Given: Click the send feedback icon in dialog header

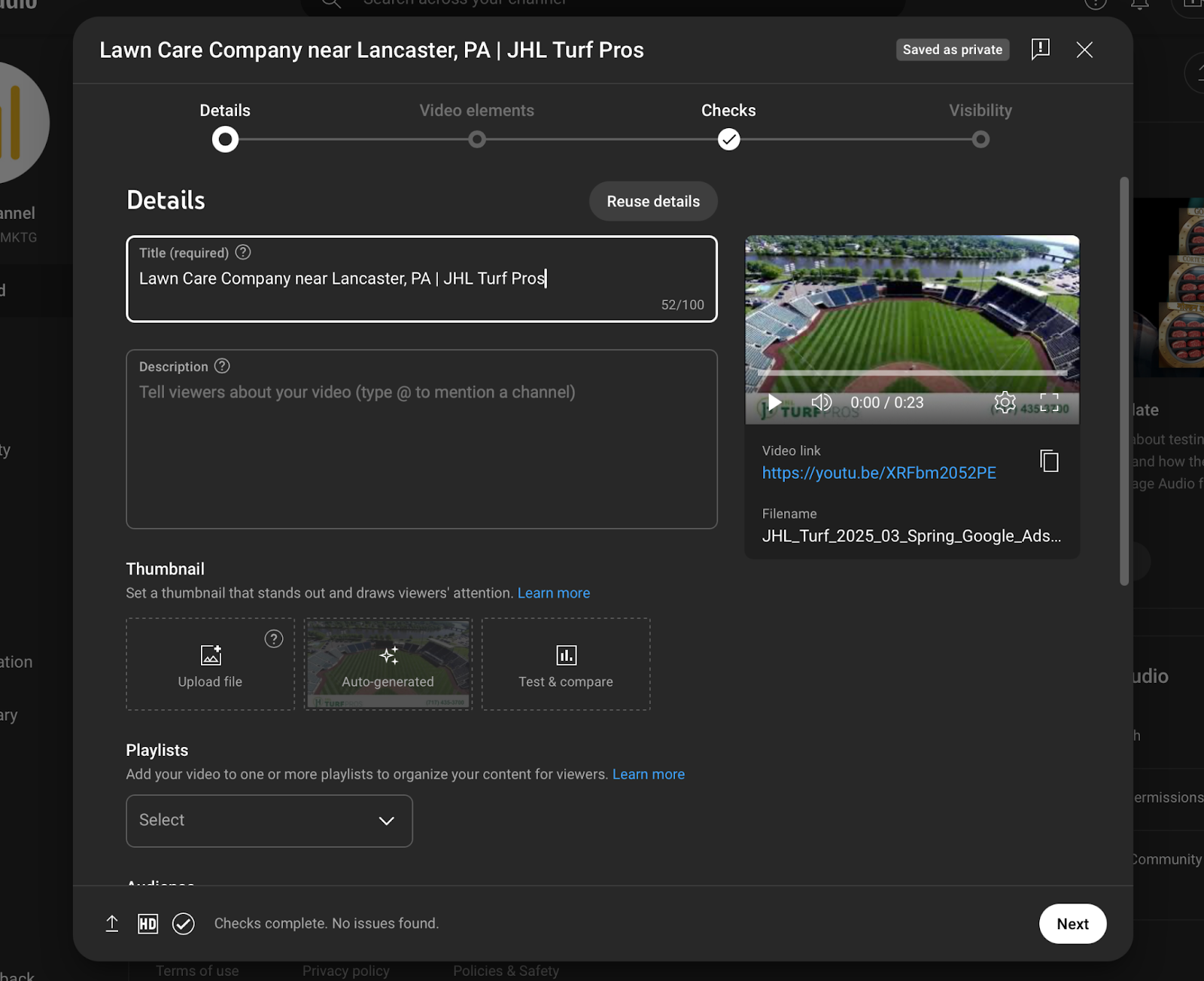Looking at the screenshot, I should click(x=1040, y=50).
